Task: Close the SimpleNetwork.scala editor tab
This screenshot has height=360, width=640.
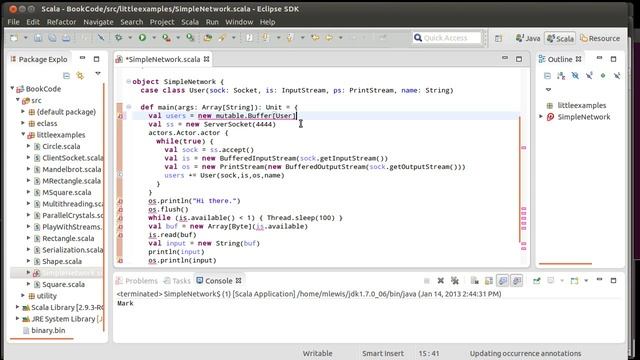Action: tap(207, 59)
